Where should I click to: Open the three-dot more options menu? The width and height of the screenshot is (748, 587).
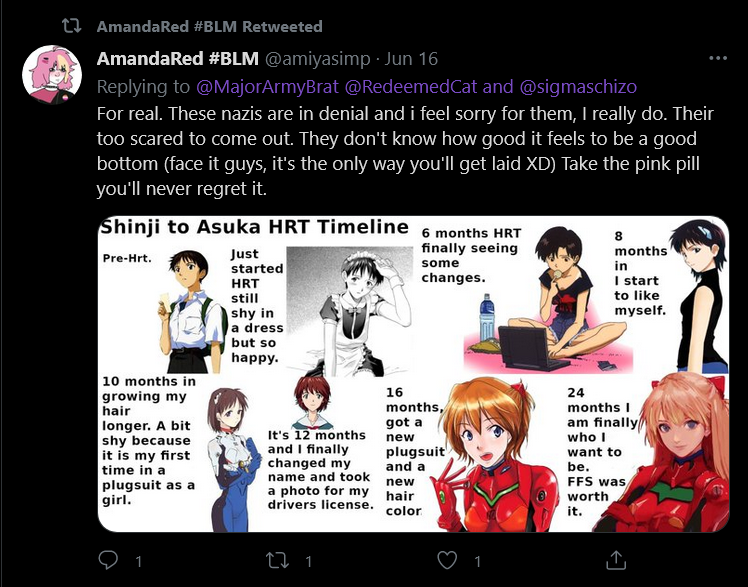tap(718, 59)
